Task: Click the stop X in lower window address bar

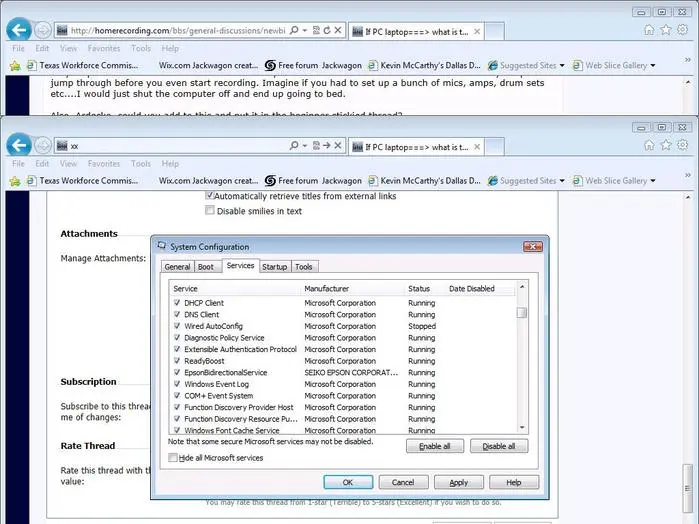Action: point(338,145)
